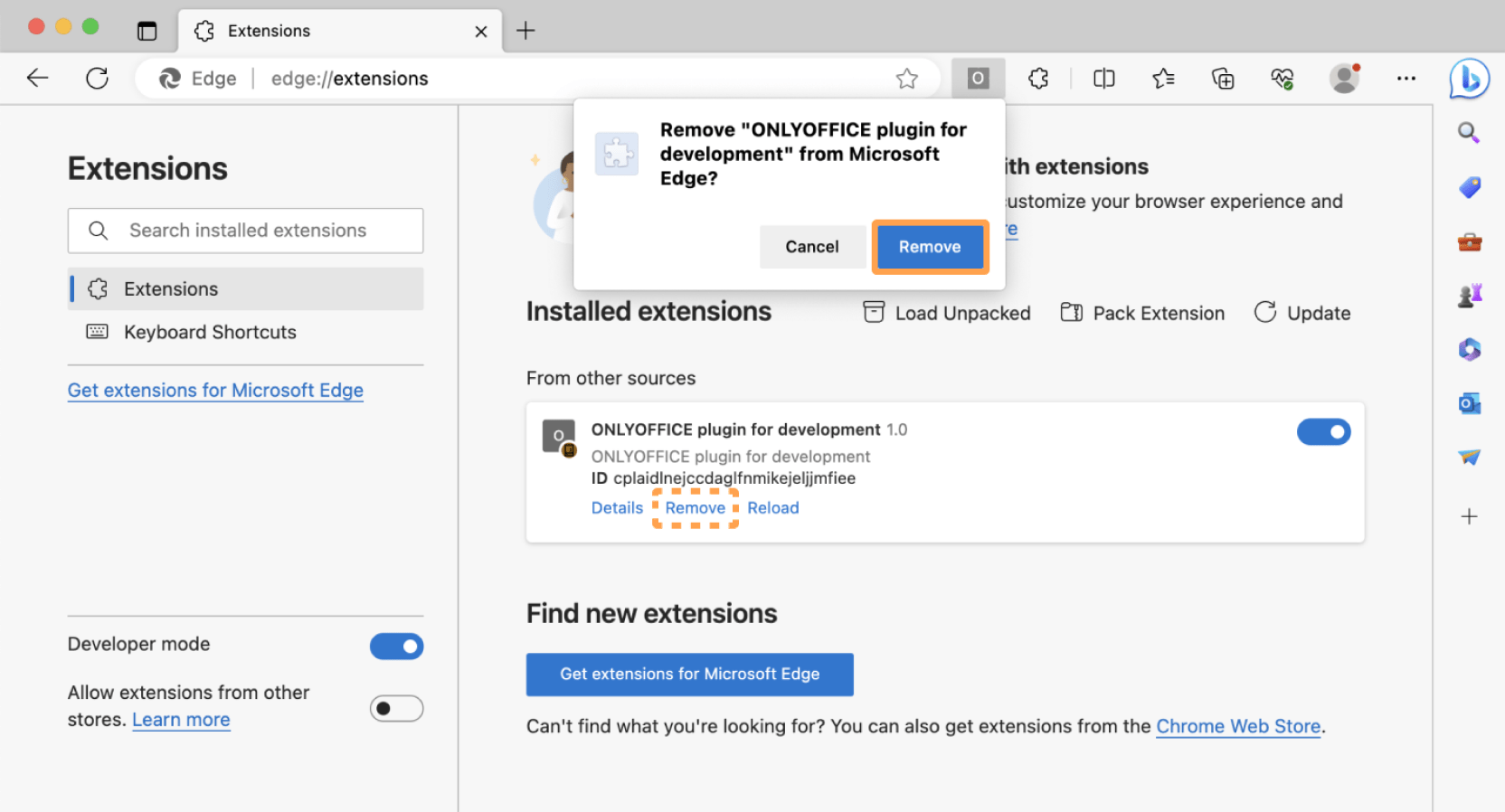Image resolution: width=1505 pixels, height=812 pixels.
Task: Cancel the remove extension dialog
Action: (x=812, y=247)
